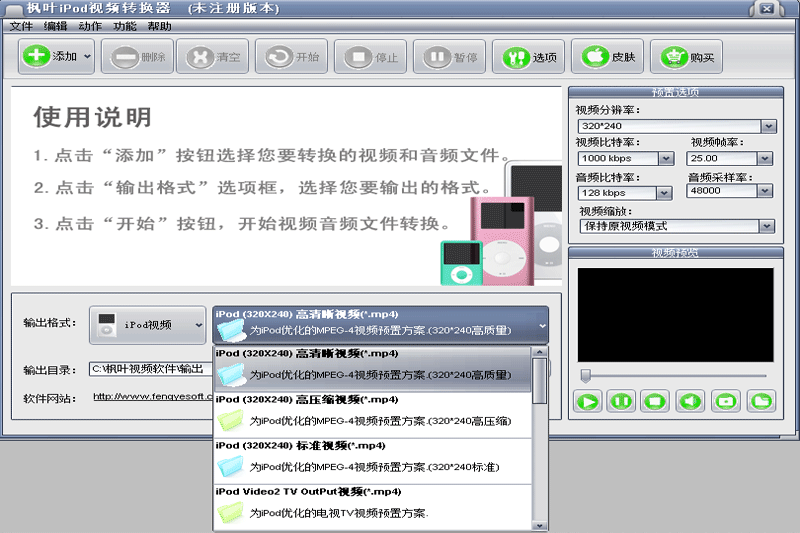Image resolution: width=800 pixels, height=533 pixels.
Task: Open the fengyesoft website link
Action: [153, 396]
